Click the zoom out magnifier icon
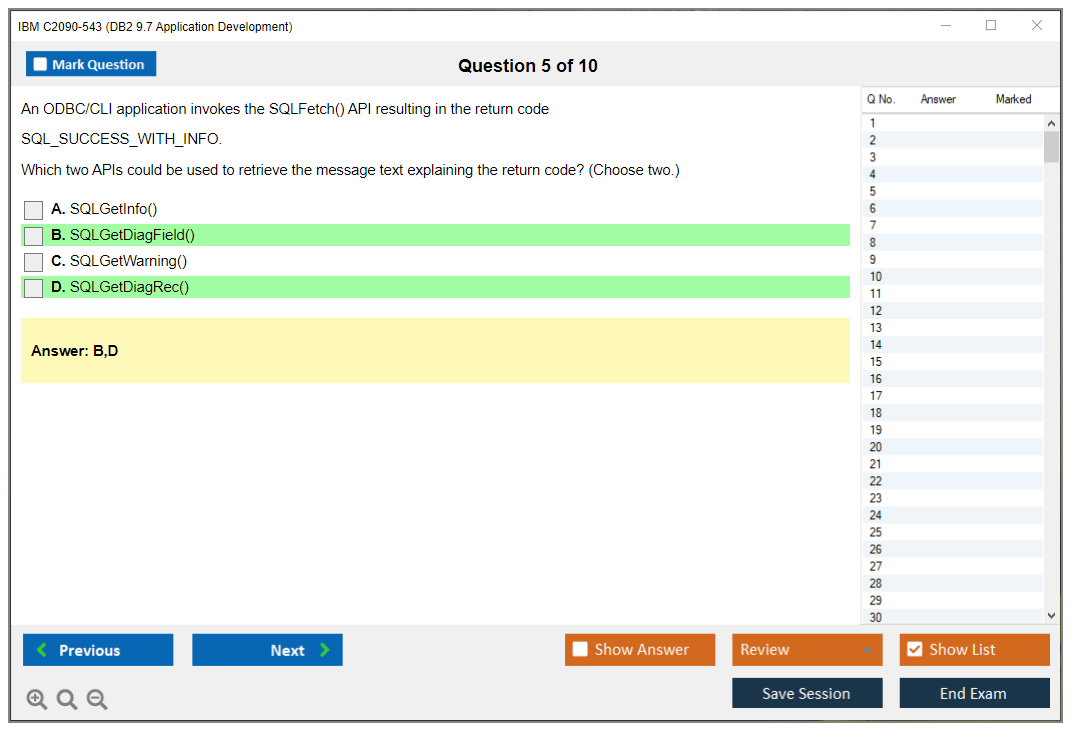The image size is (1075, 735). click(x=97, y=700)
